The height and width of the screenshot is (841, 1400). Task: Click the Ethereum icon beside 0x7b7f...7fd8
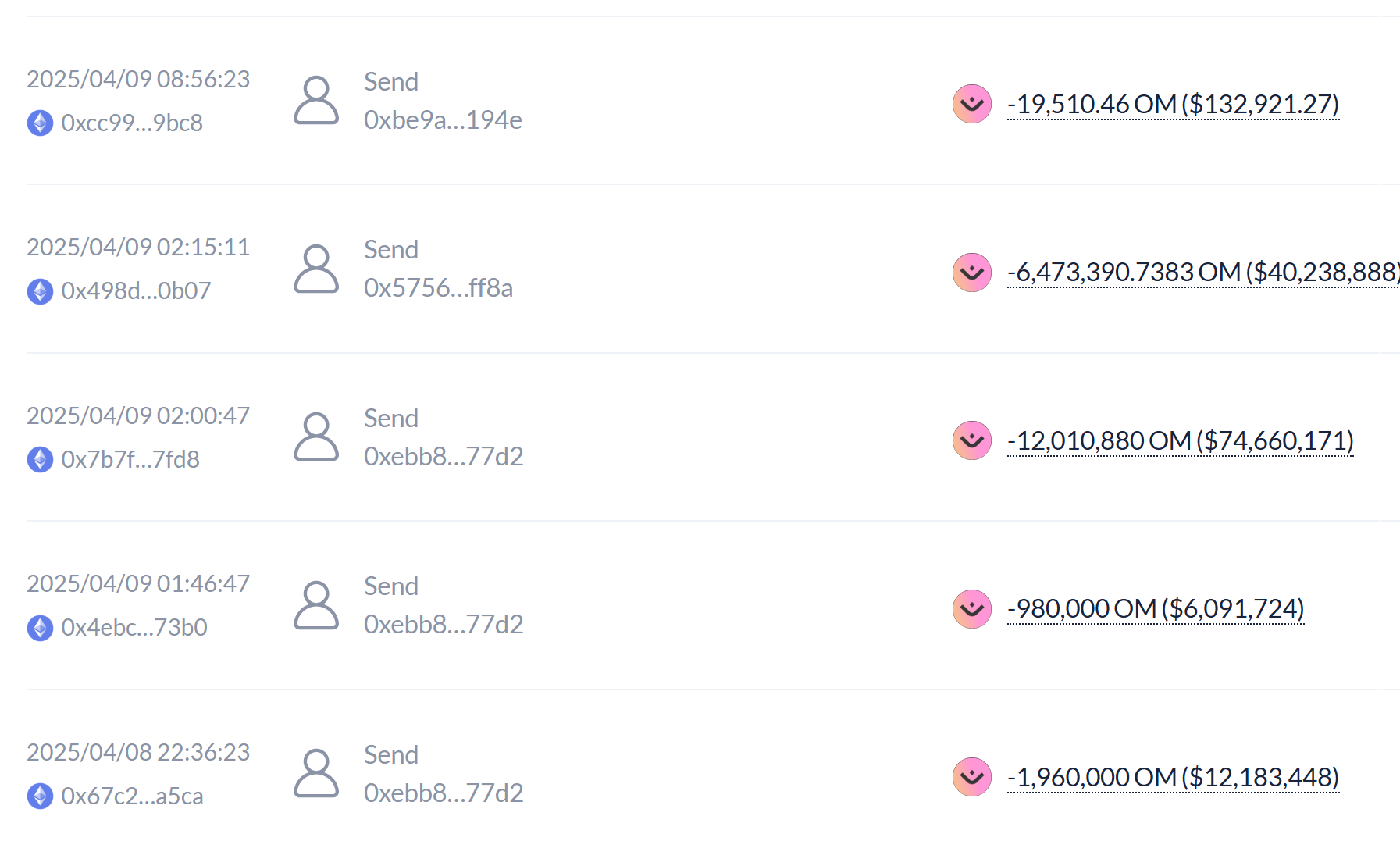pyautogui.click(x=40, y=459)
